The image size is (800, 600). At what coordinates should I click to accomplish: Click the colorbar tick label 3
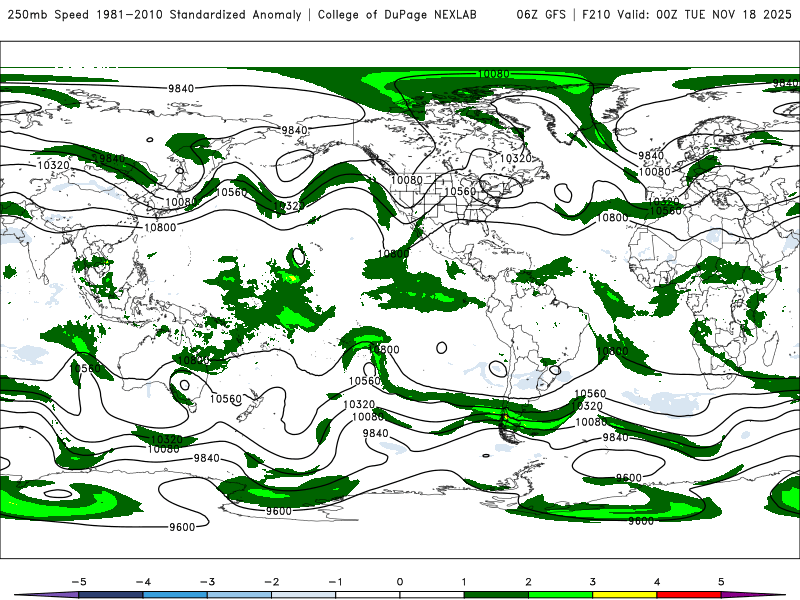[x=592, y=582]
